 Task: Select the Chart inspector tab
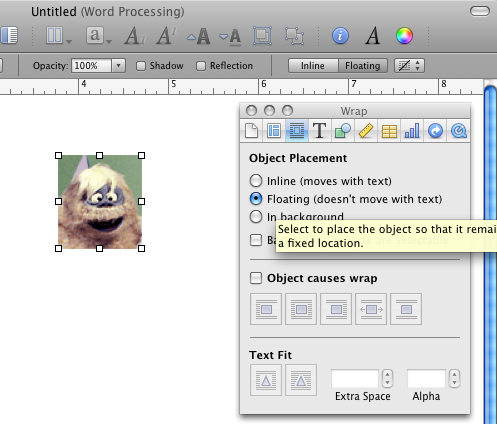pos(412,130)
